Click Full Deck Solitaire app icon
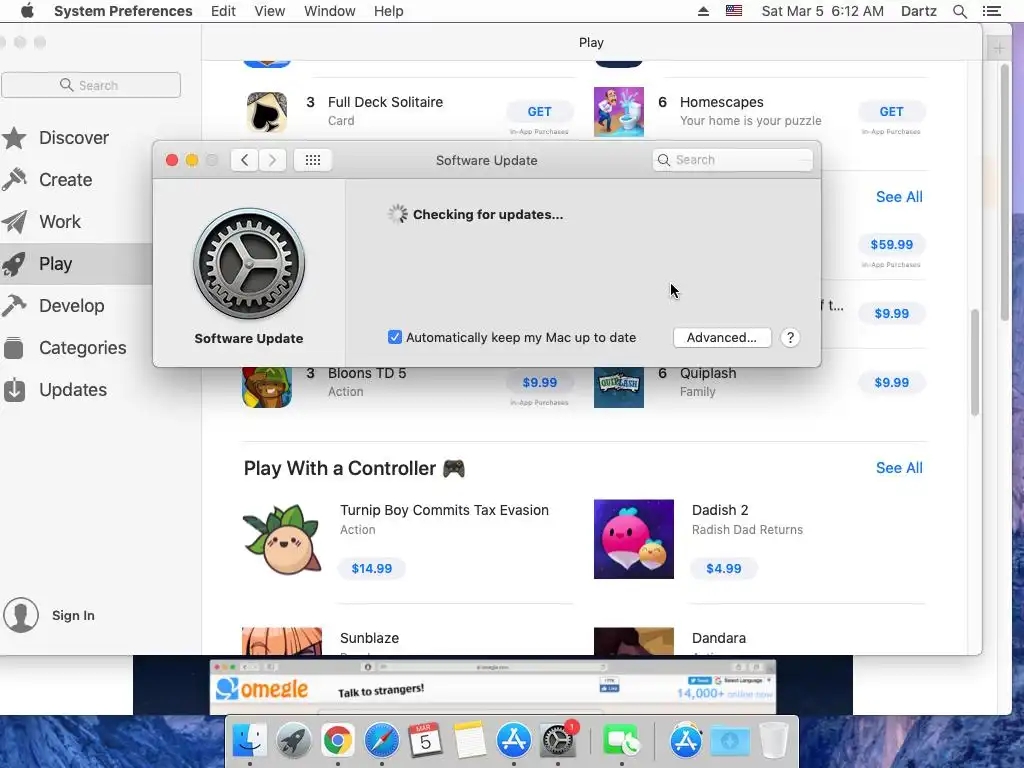 pyautogui.click(x=266, y=112)
